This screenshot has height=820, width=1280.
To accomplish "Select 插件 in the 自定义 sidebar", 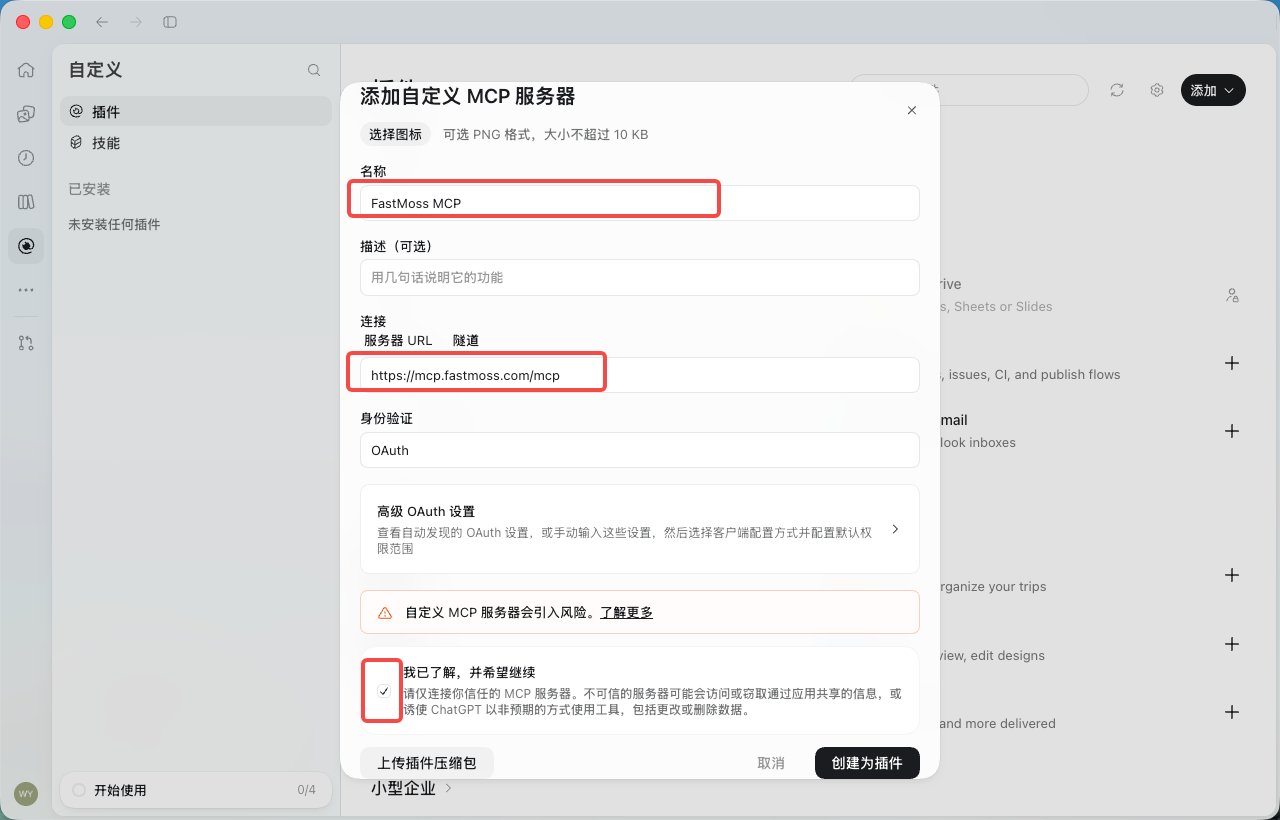I will tap(196, 112).
